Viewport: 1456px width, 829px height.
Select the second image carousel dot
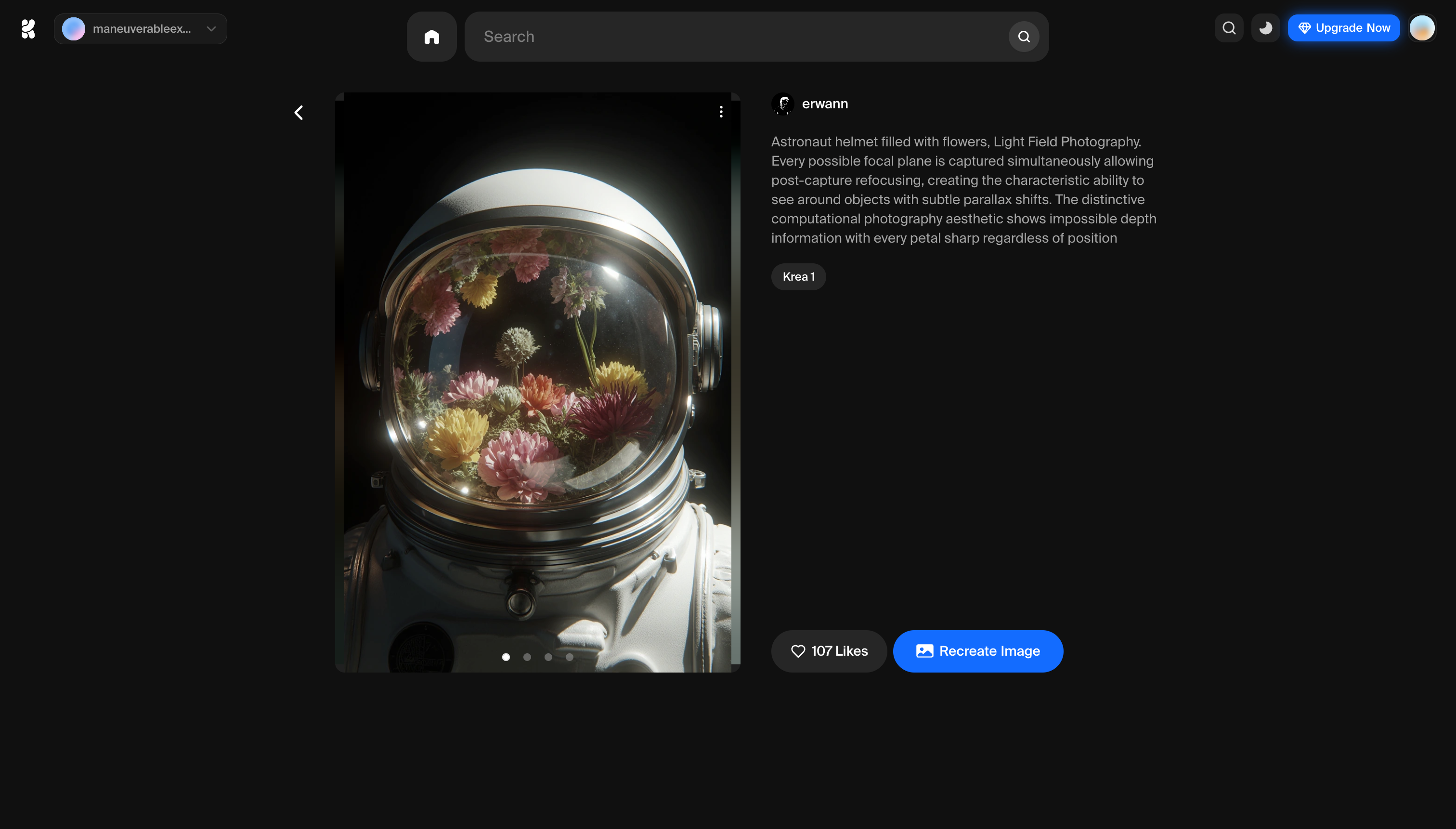(527, 657)
